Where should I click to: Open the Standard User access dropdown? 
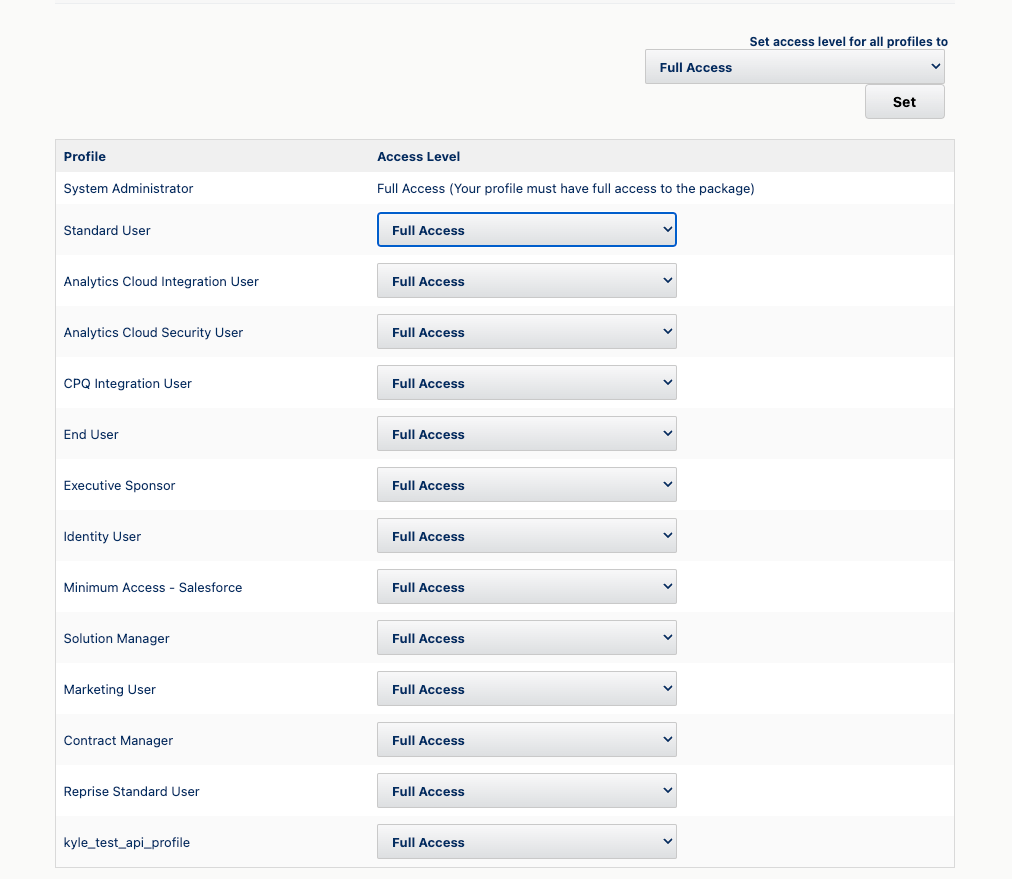click(x=527, y=230)
